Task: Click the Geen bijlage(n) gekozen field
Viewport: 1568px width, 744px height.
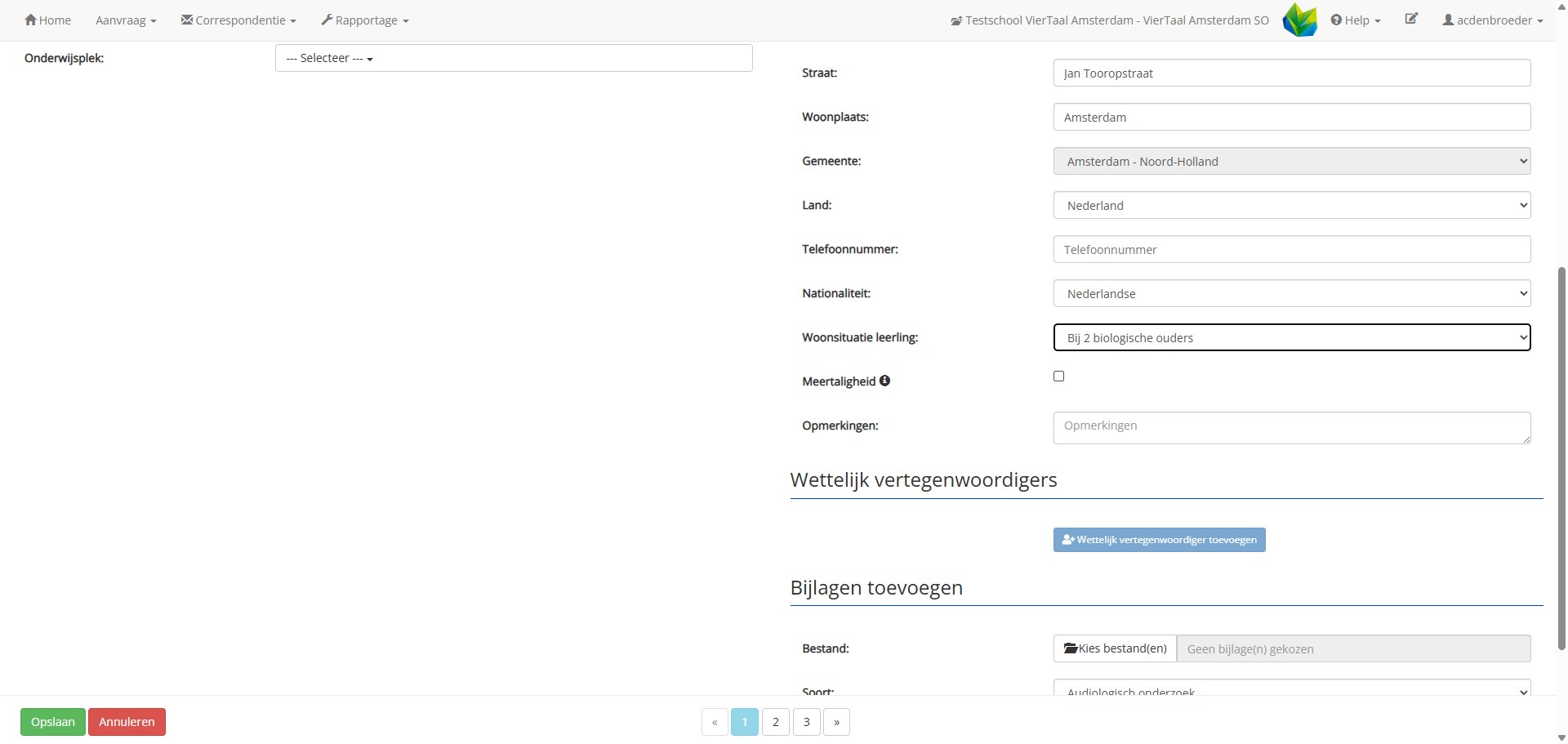Action: (x=1354, y=648)
